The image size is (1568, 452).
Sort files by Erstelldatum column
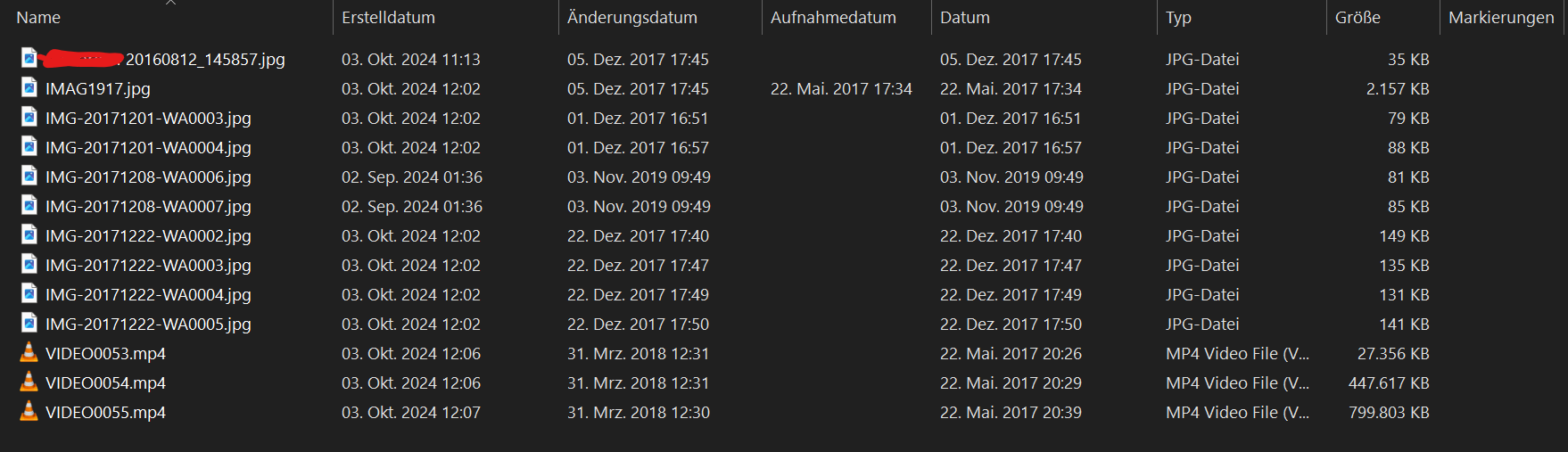pos(388,18)
